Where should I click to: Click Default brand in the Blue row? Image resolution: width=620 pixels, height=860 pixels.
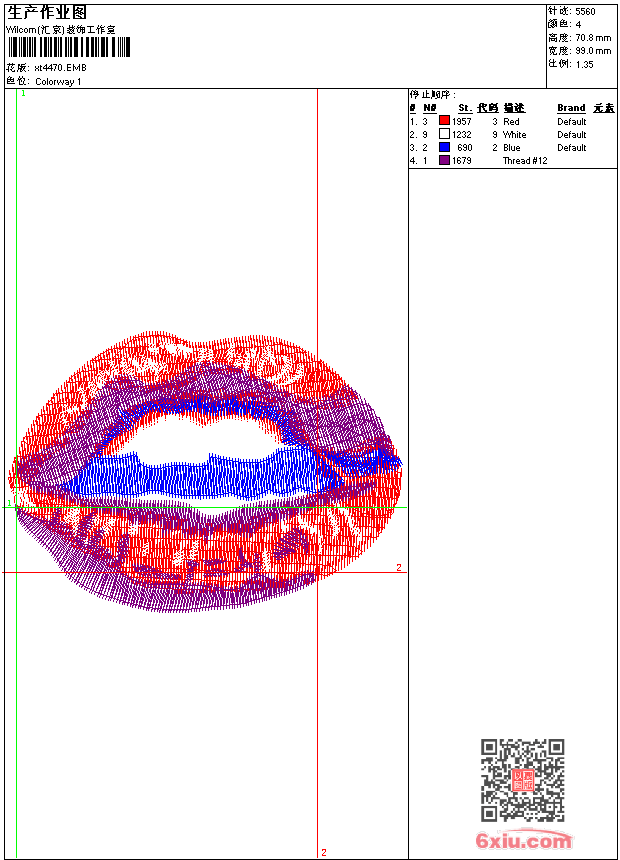[572, 148]
